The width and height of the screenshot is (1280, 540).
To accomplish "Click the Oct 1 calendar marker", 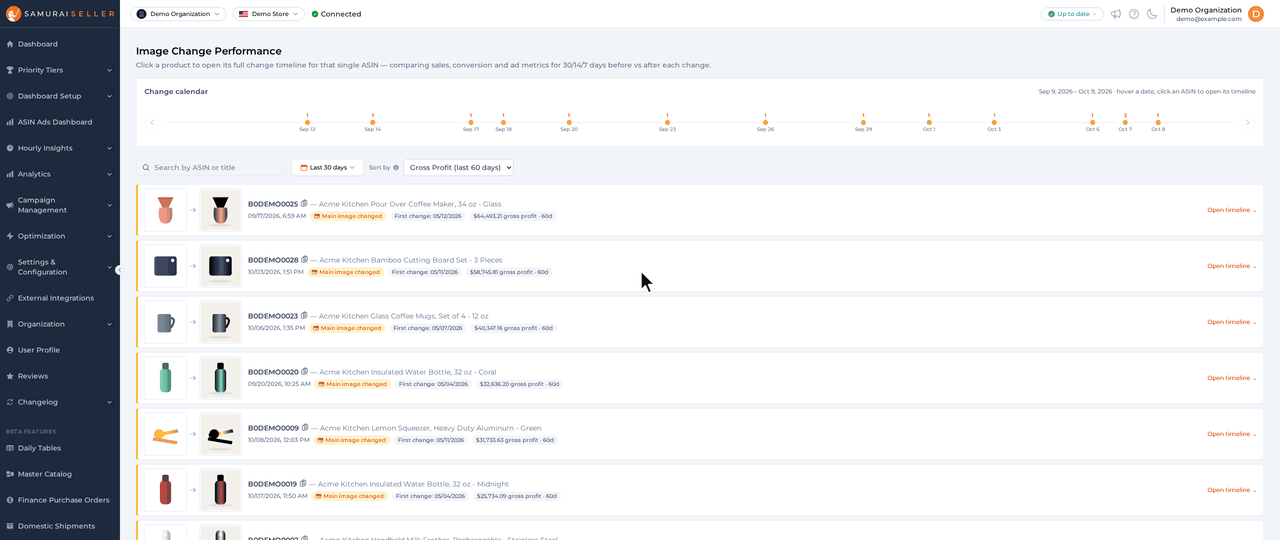I will pyautogui.click(x=929, y=122).
